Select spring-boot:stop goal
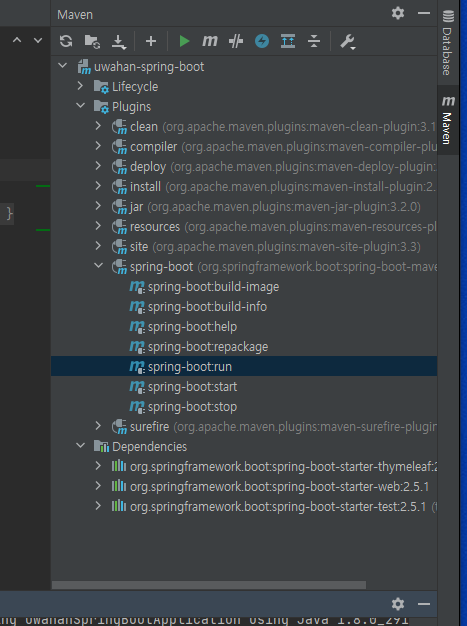The width and height of the screenshot is (467, 626). pos(192,406)
